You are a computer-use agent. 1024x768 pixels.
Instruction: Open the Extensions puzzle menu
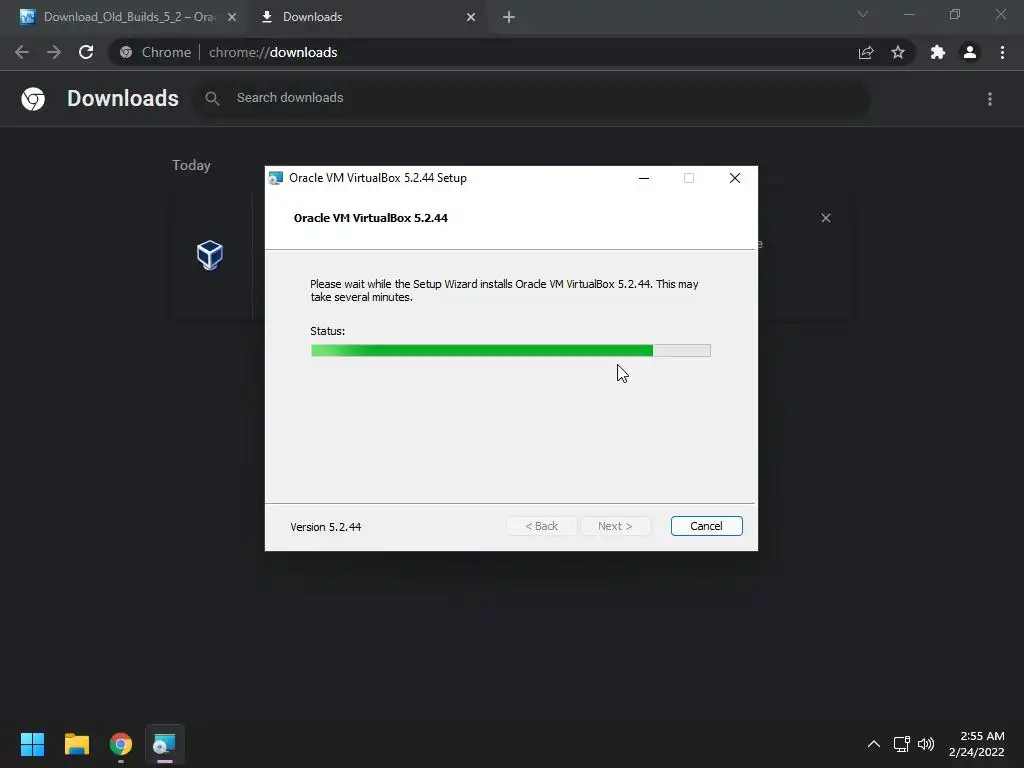tap(938, 52)
